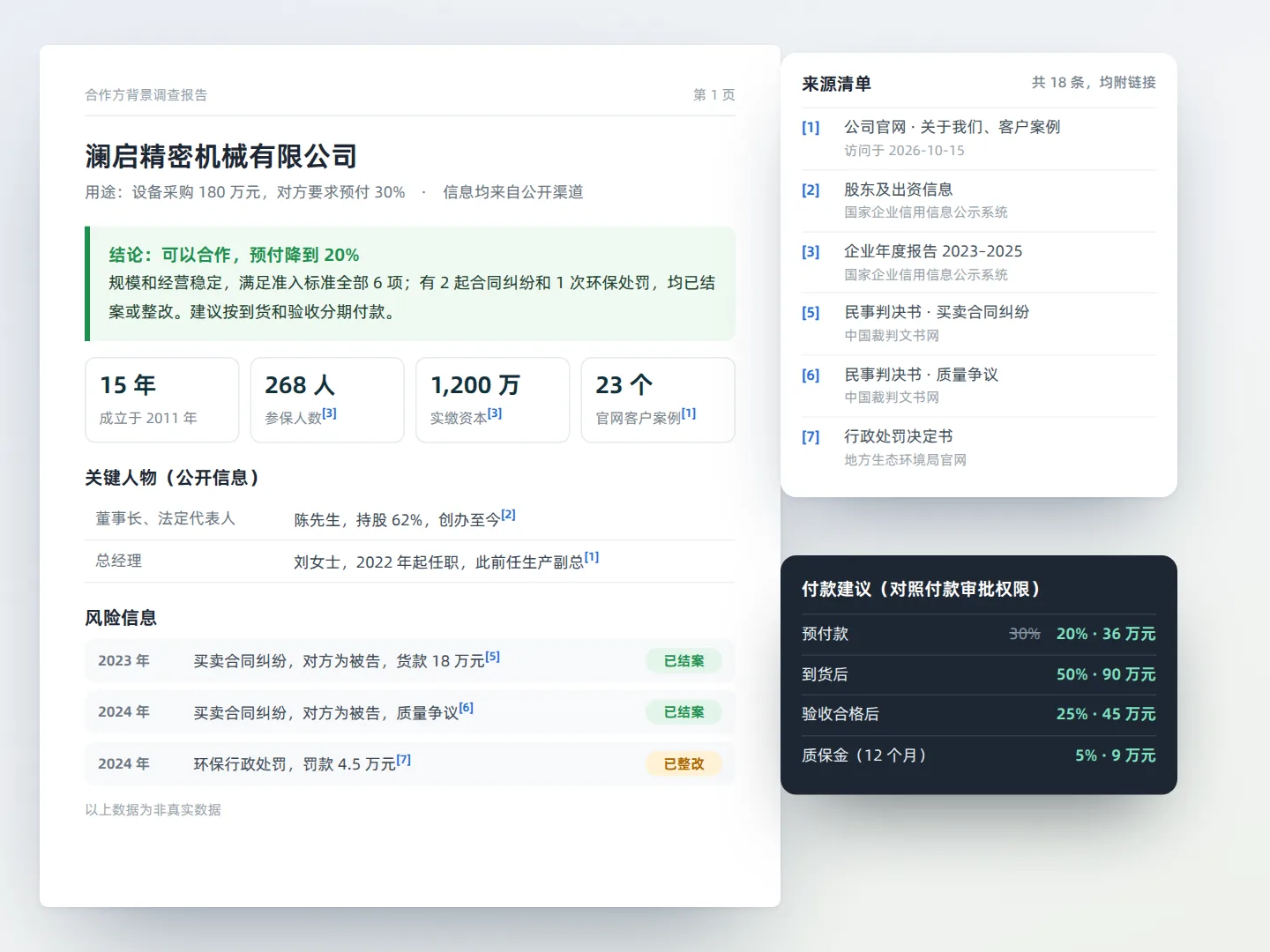Click the 风险信息 section heading
The width and height of the screenshot is (1270, 952).
[121, 618]
